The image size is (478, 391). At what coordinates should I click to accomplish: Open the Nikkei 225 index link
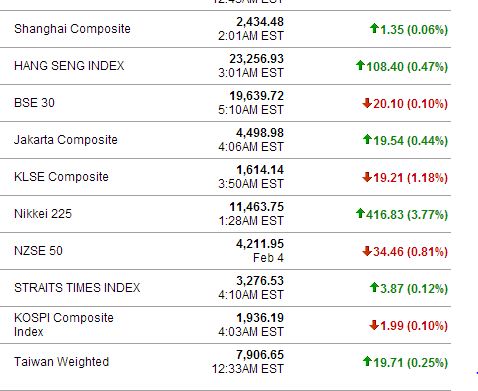pos(43,214)
